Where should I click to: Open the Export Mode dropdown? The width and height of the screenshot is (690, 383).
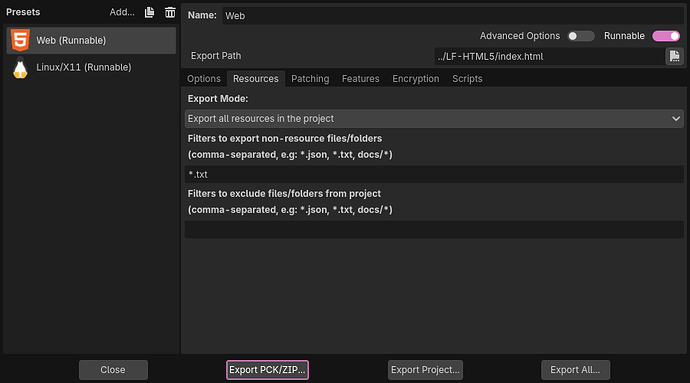(x=434, y=119)
